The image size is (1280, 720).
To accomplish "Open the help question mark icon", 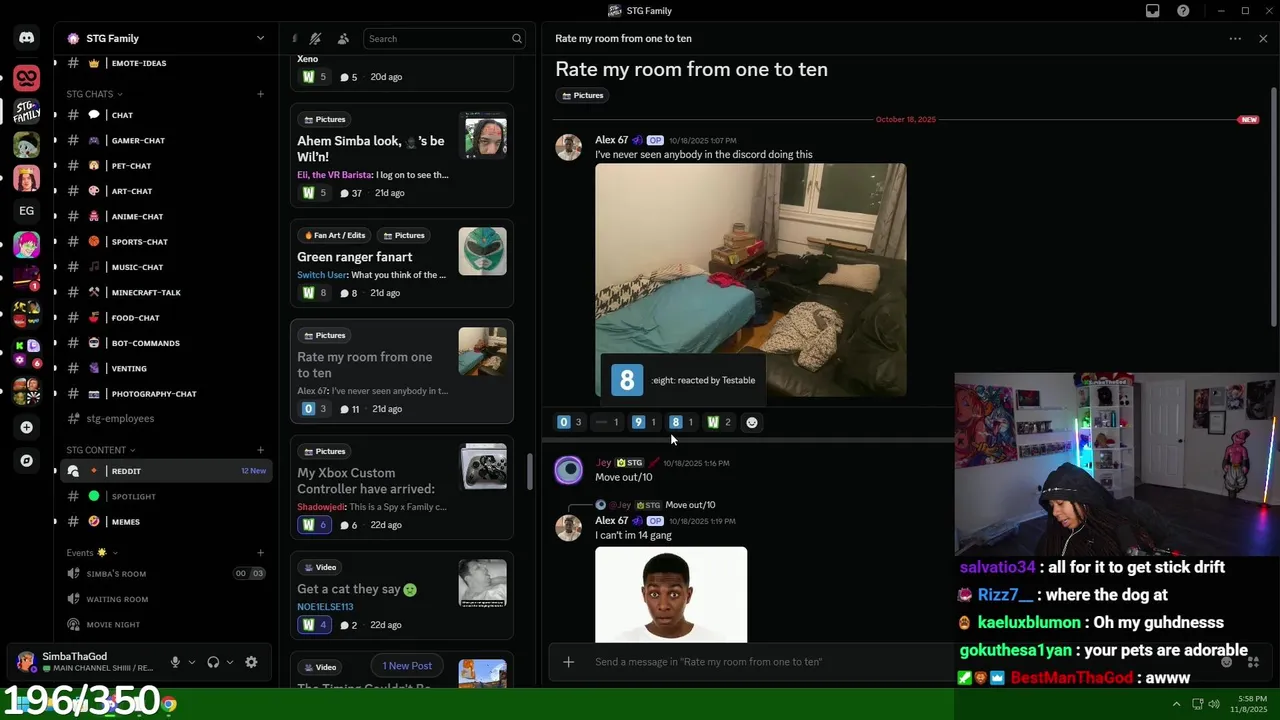I will tap(1184, 11).
